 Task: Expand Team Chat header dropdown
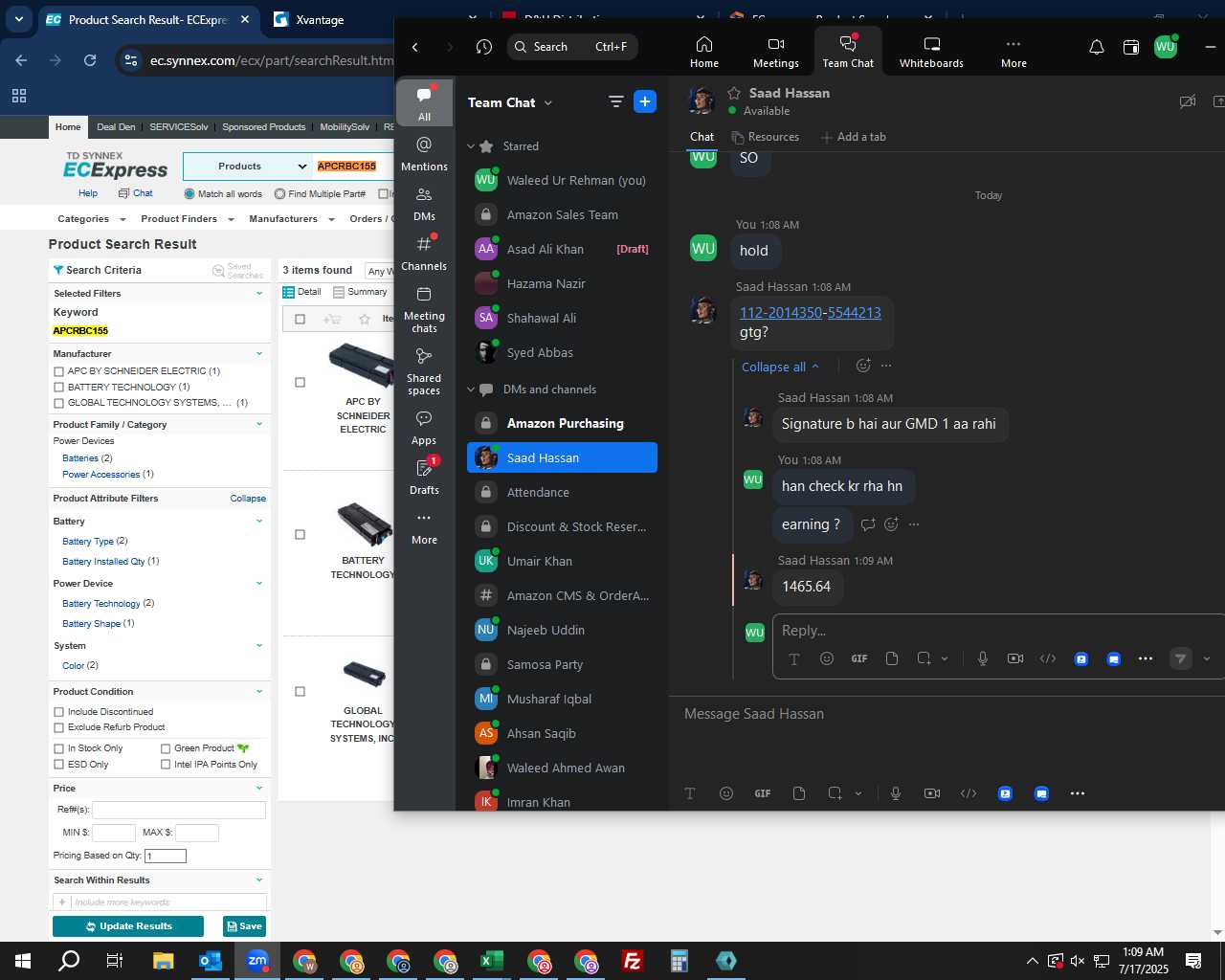[548, 102]
